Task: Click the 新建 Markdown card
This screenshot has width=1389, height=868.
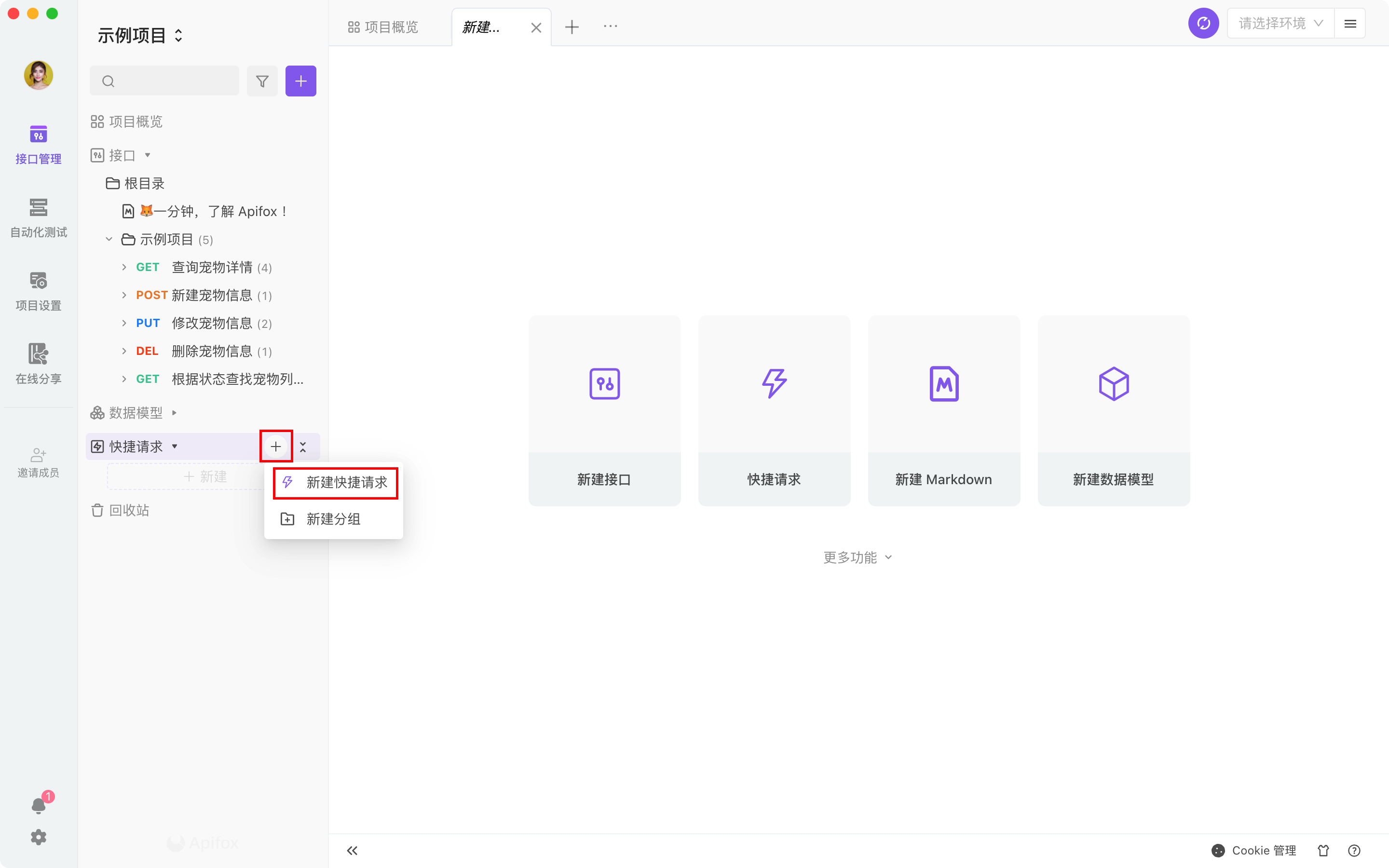Action: 943,410
